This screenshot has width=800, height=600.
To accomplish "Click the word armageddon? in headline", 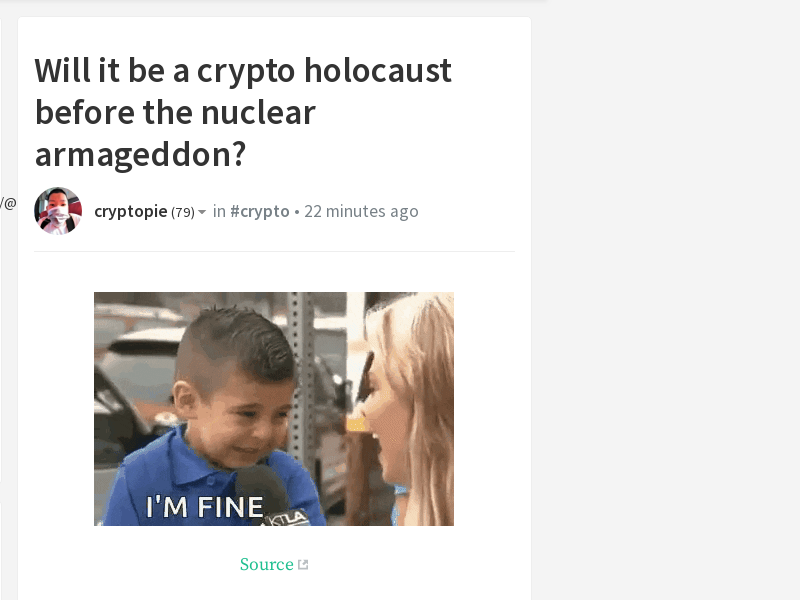I will (x=140, y=155).
